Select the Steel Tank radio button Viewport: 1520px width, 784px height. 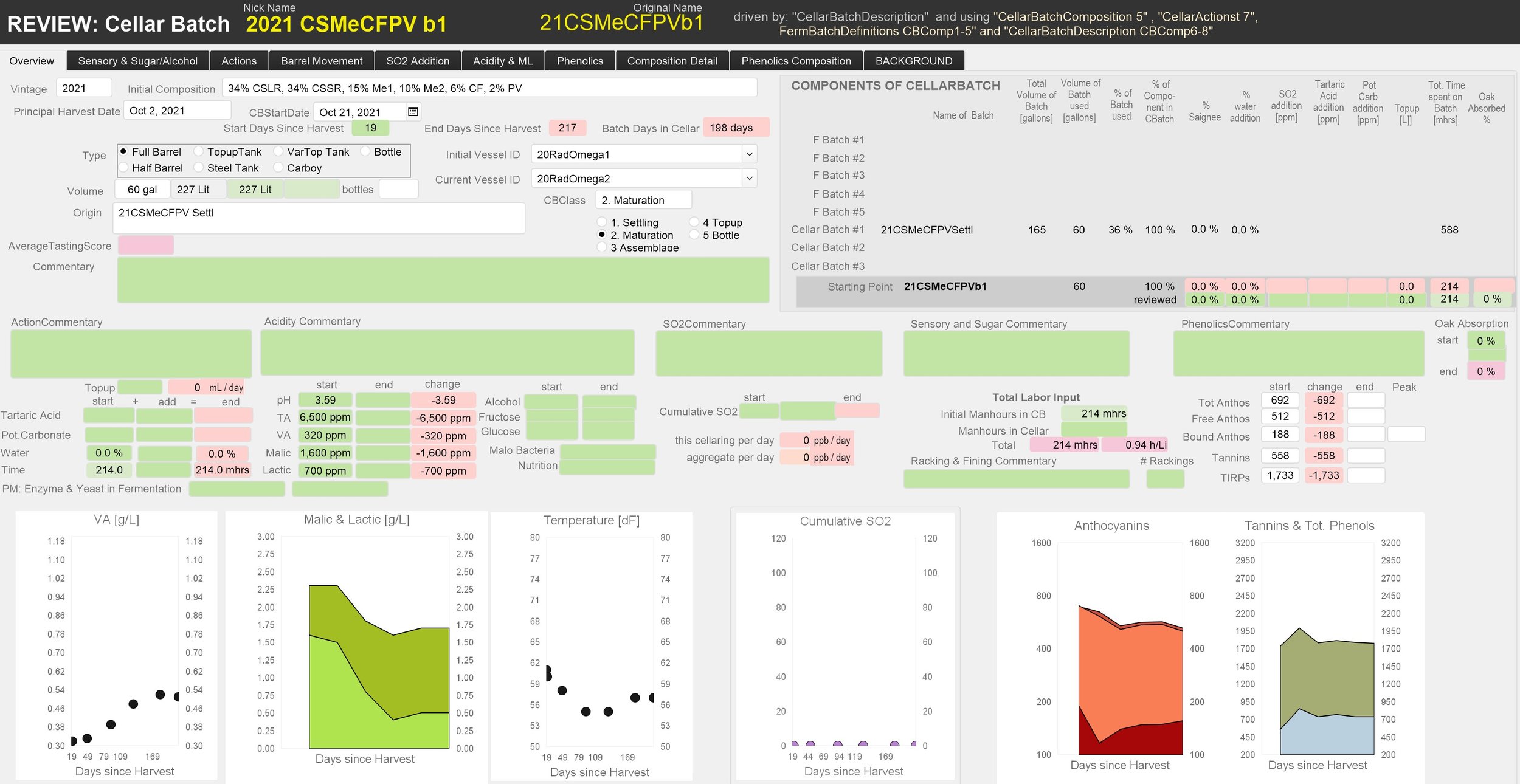[x=198, y=167]
